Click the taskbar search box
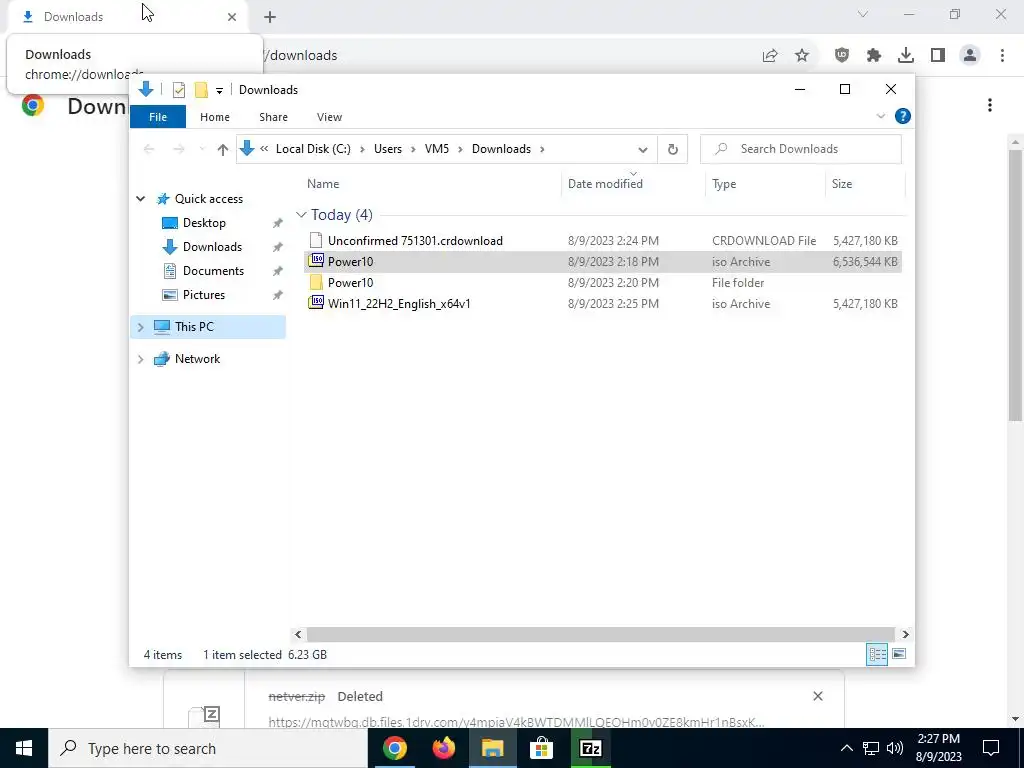 pyautogui.click(x=208, y=748)
